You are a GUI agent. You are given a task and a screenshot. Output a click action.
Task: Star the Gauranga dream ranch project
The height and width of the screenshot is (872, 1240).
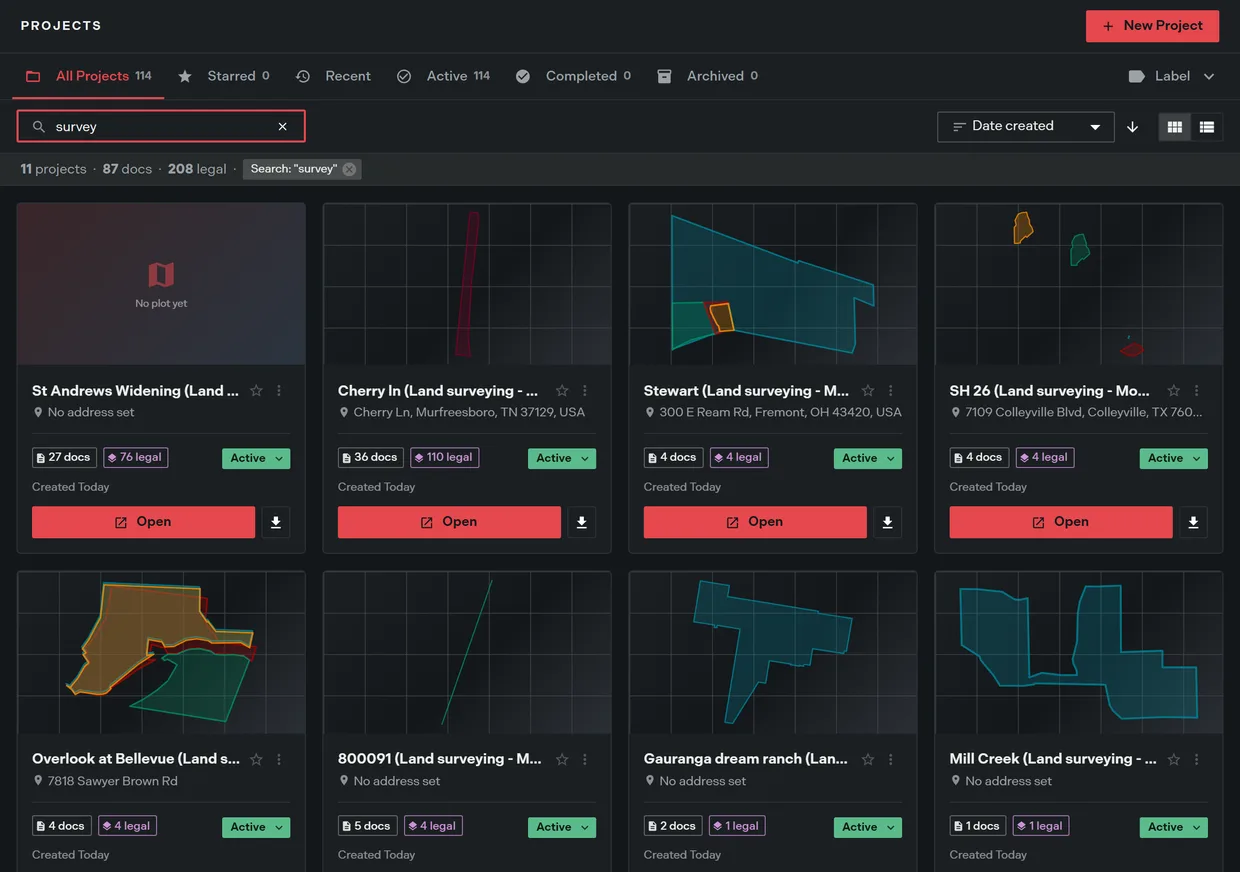click(868, 759)
